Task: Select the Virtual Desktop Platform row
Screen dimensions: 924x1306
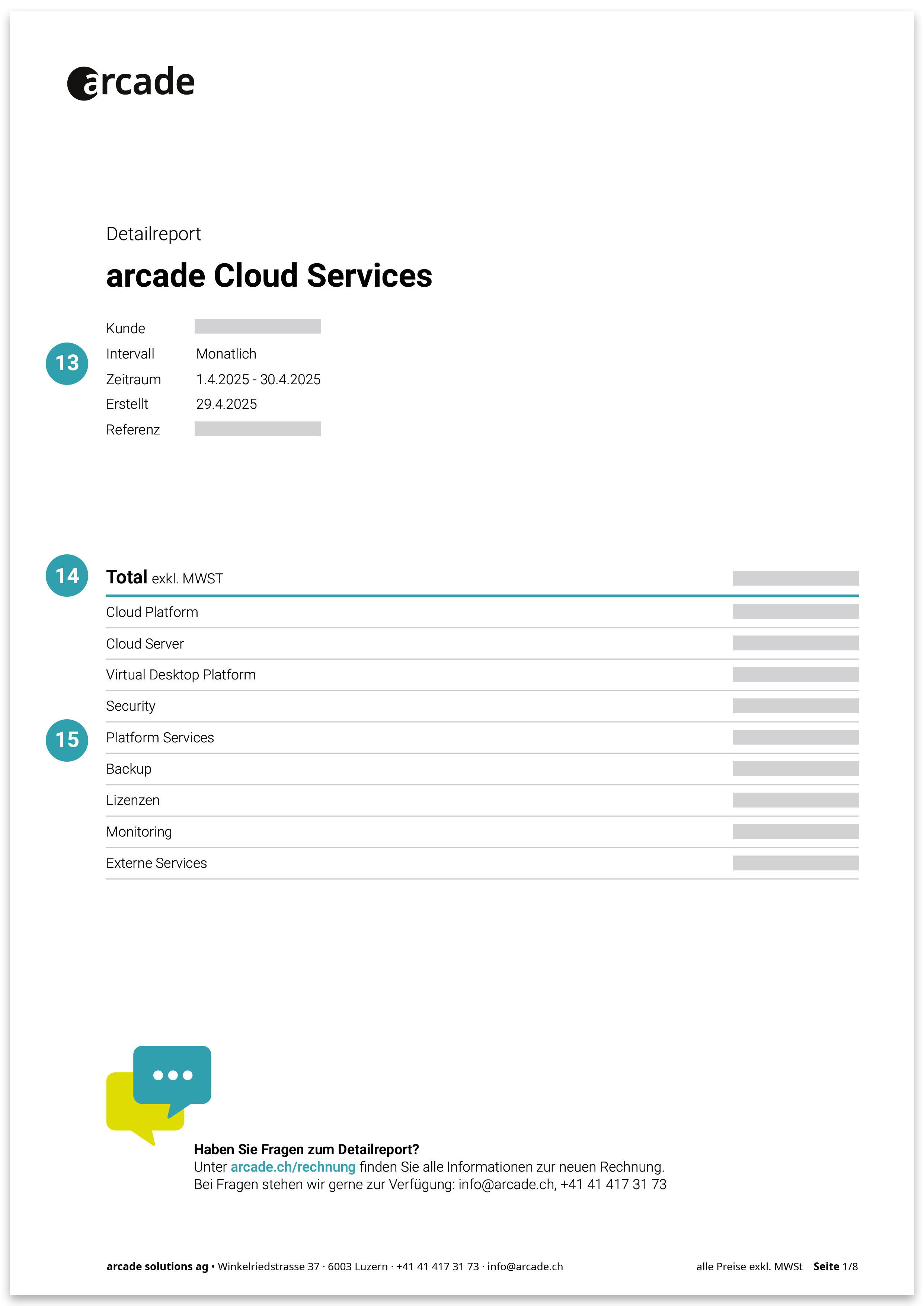Action: click(x=482, y=675)
